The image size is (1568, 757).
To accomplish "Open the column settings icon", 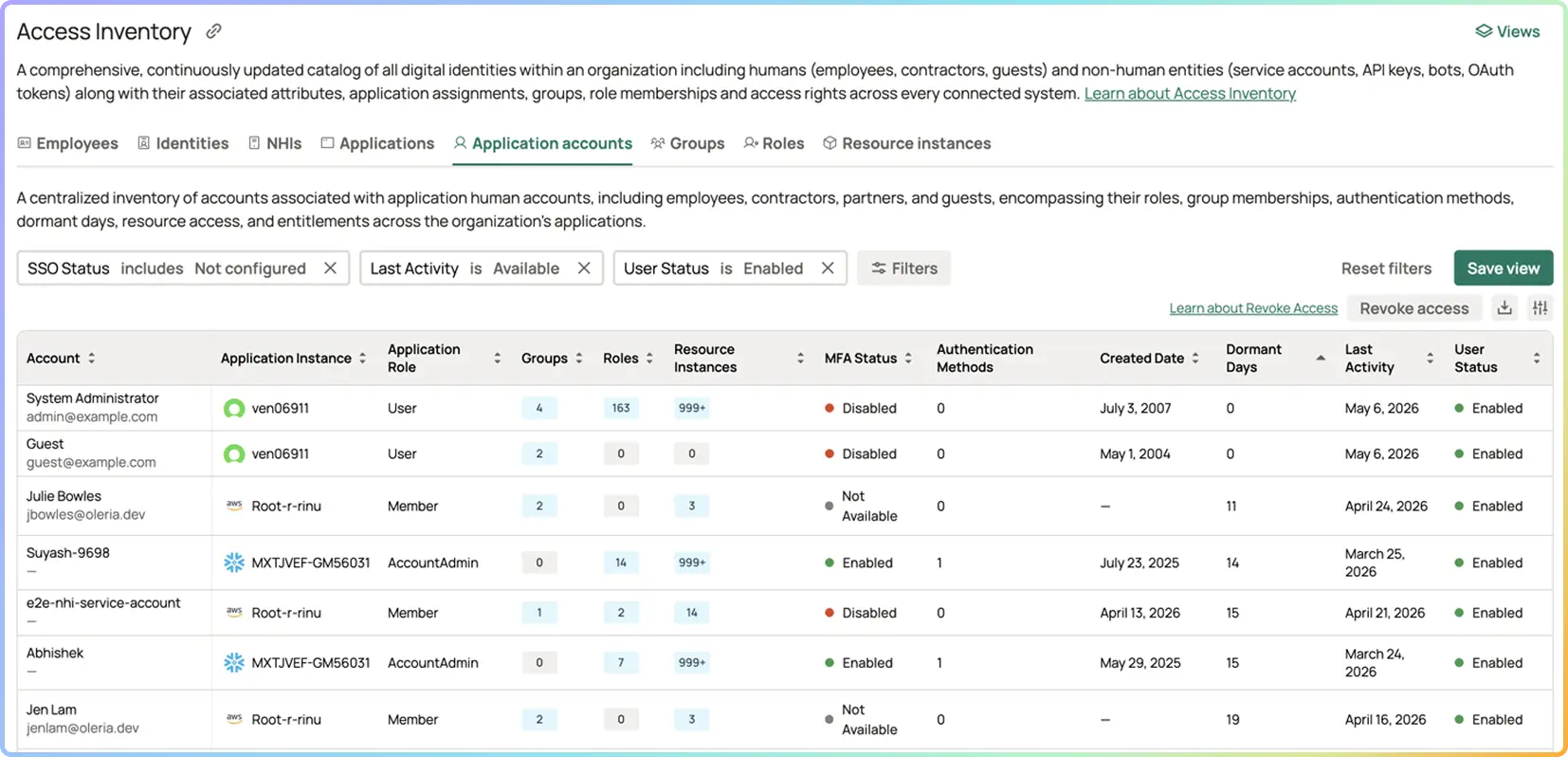I will 1541,307.
